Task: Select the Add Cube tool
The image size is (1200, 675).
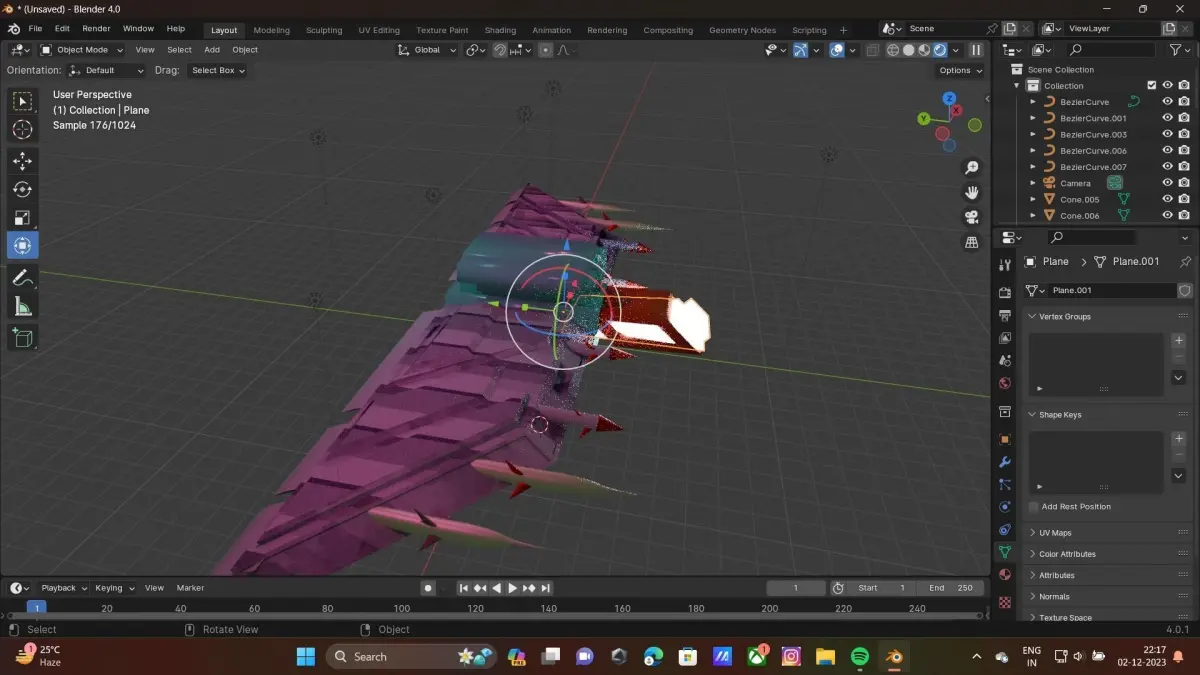Action: pyautogui.click(x=22, y=338)
